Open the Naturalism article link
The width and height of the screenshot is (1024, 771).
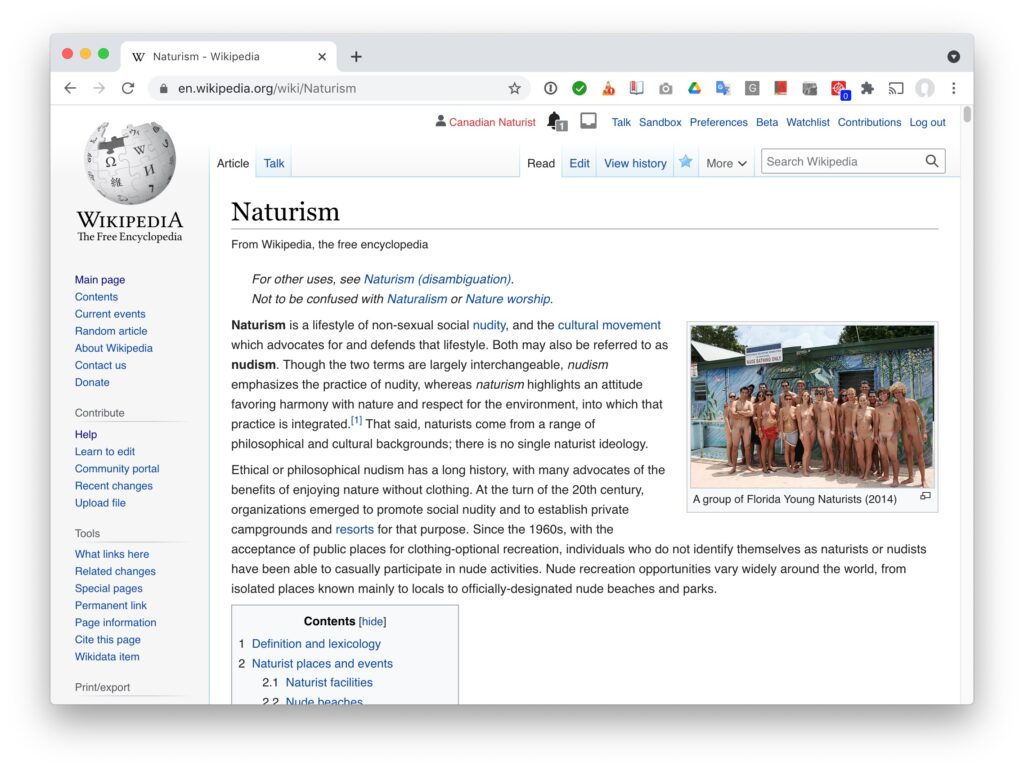[417, 298]
